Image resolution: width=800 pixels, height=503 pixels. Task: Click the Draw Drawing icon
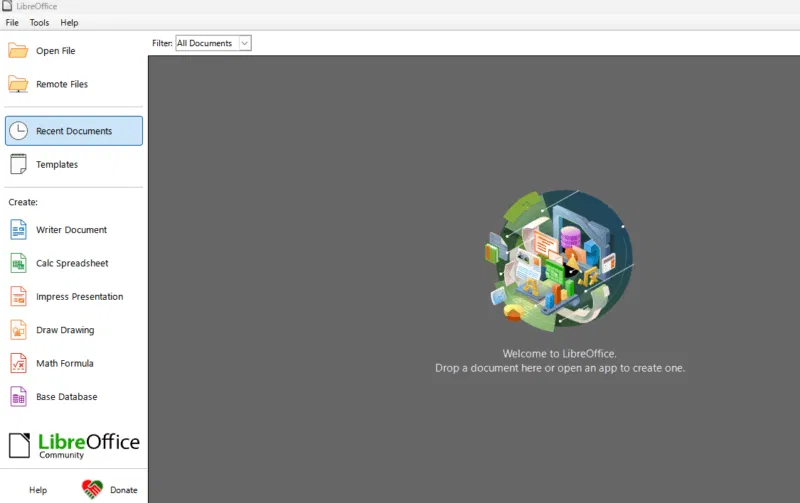(x=19, y=330)
